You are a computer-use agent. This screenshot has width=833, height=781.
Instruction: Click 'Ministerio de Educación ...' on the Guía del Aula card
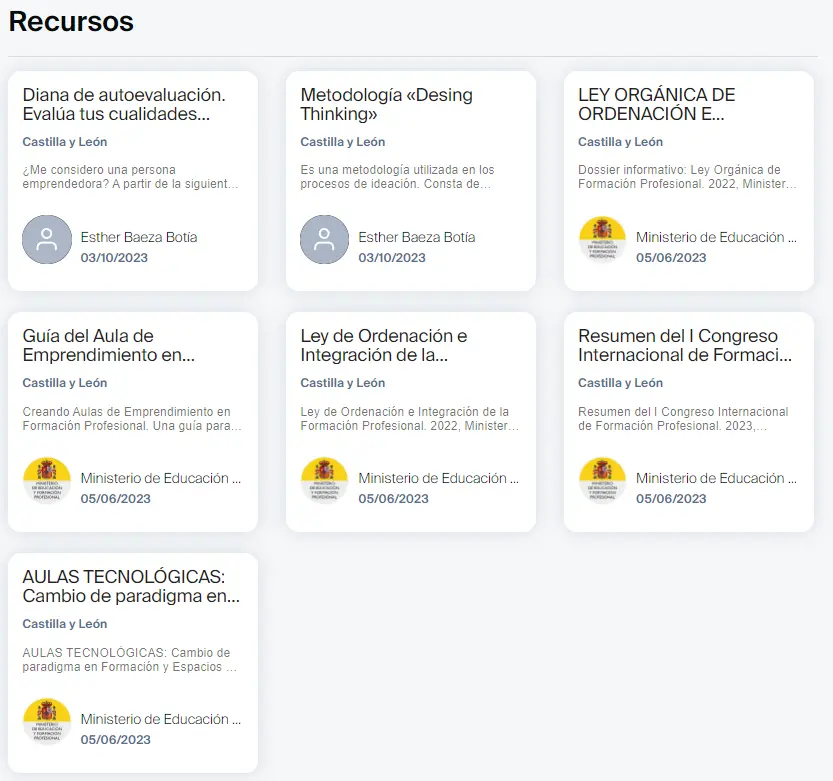tap(161, 478)
